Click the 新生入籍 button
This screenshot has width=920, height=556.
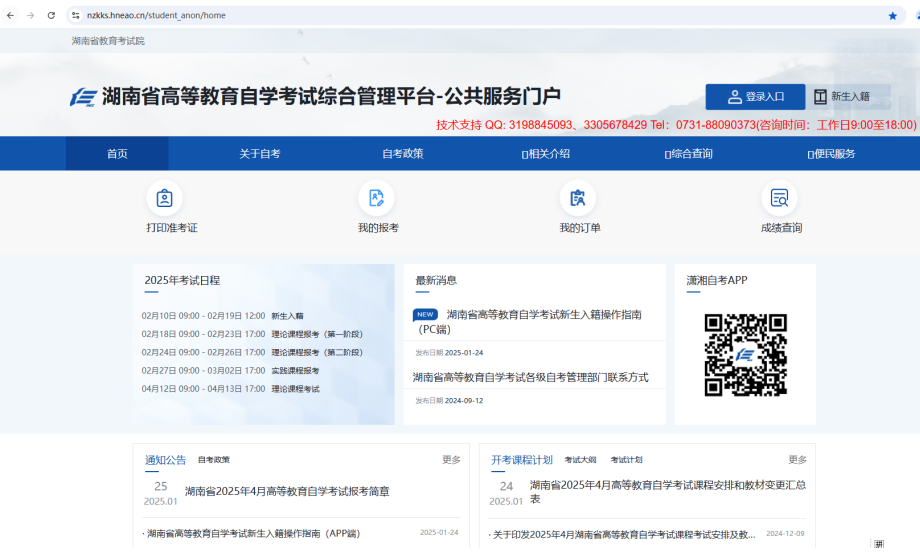click(841, 97)
